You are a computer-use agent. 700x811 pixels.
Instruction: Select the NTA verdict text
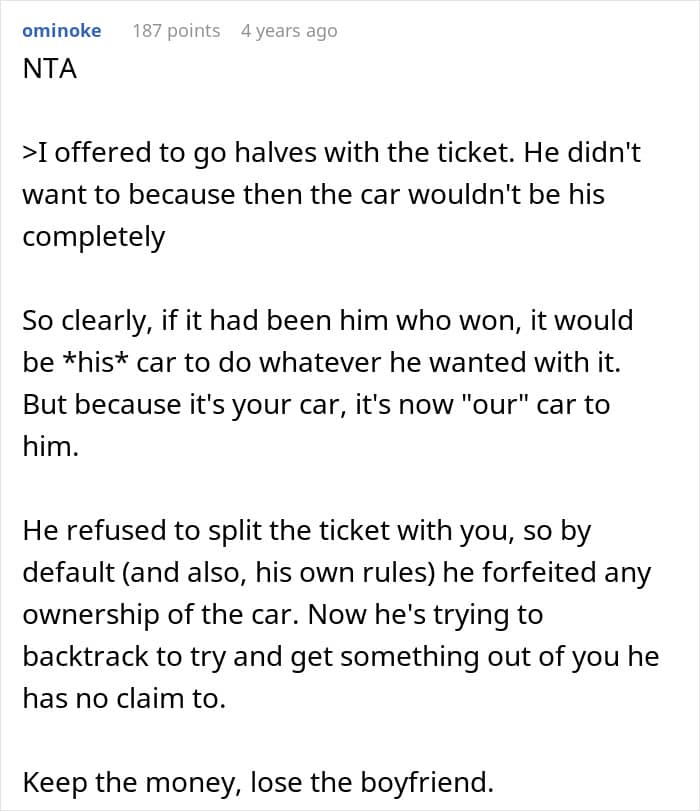point(50,69)
